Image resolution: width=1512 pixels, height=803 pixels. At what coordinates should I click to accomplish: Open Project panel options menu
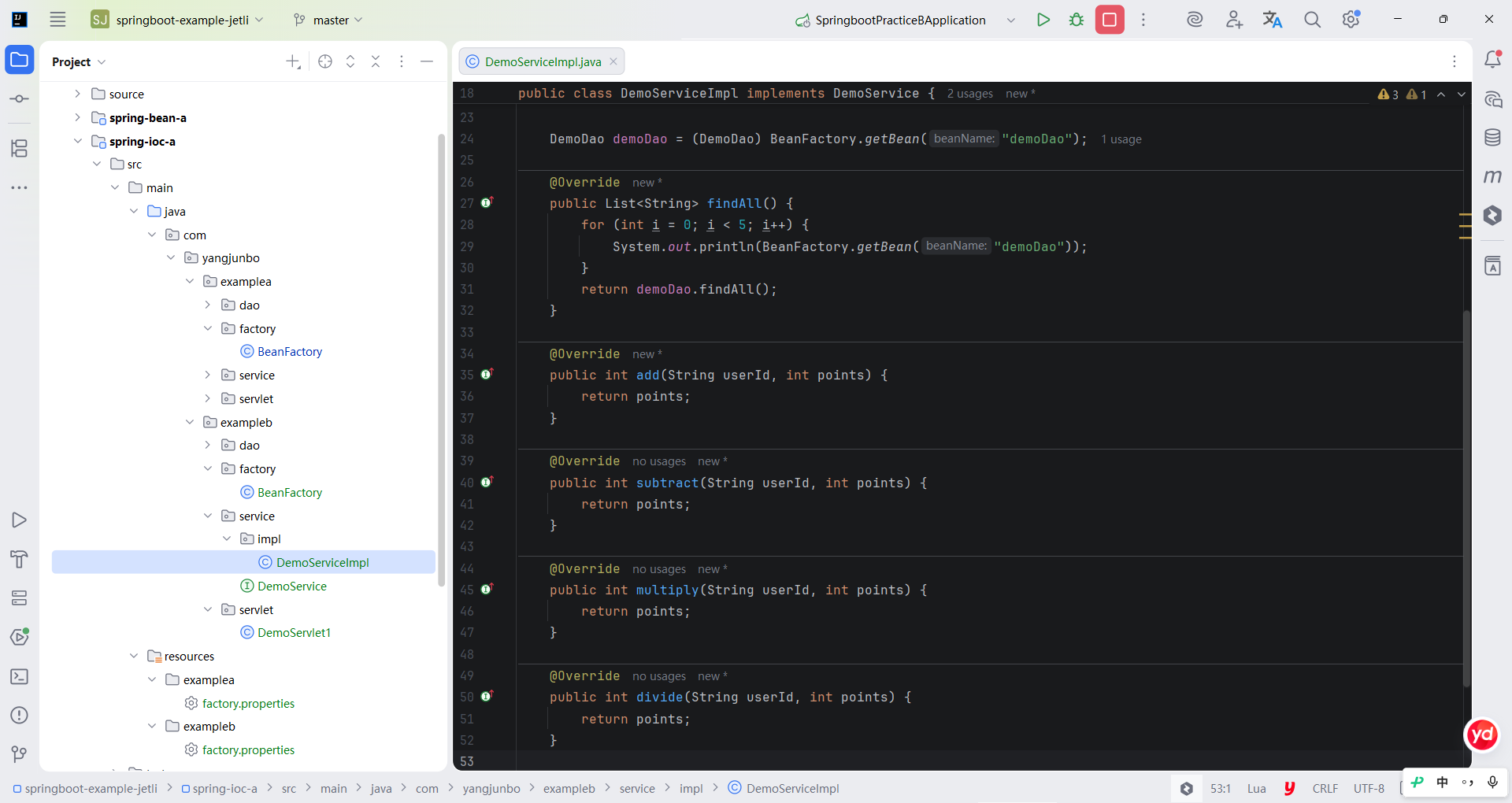pos(402,61)
